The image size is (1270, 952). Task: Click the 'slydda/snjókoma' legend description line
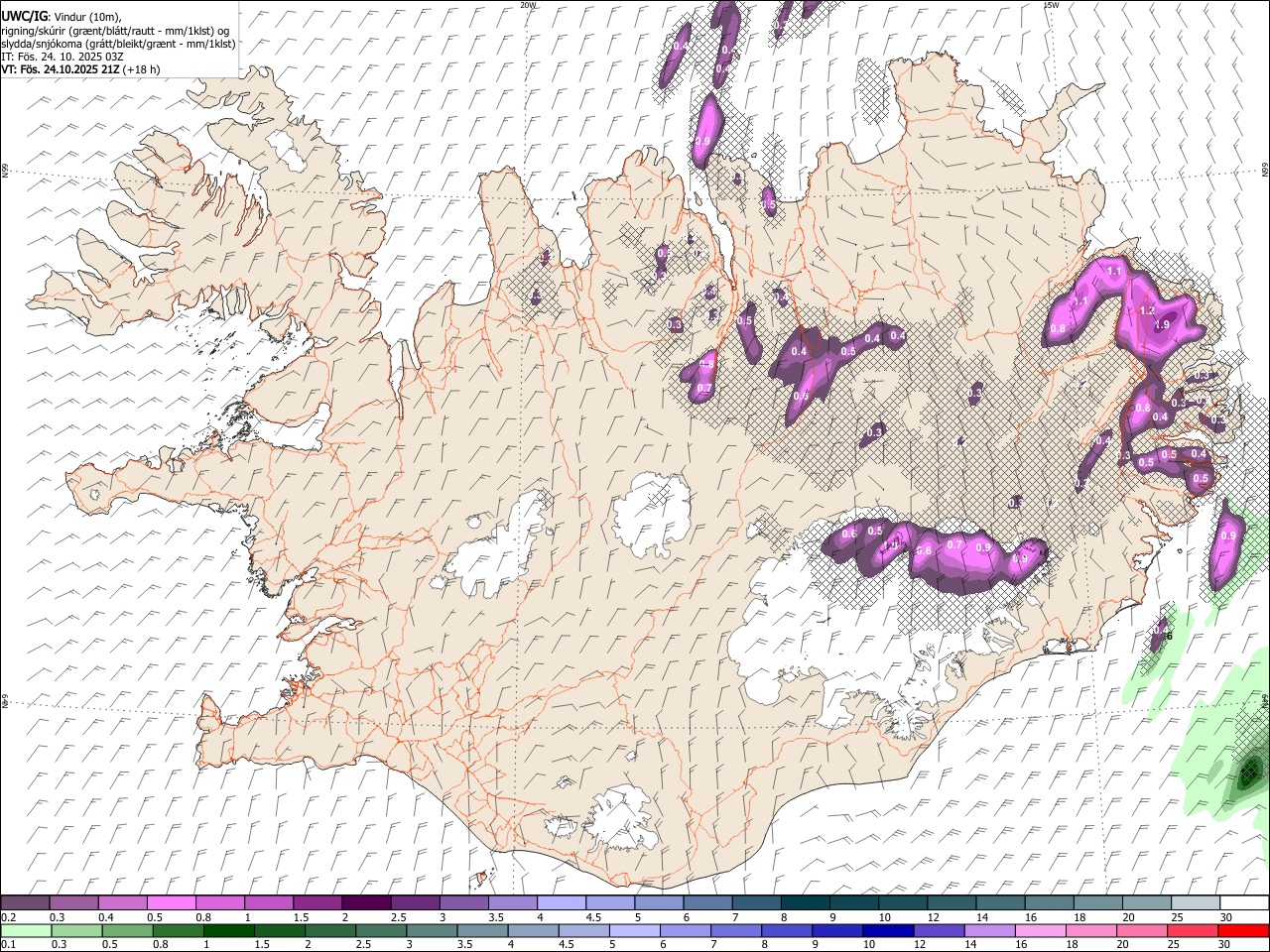118,44
